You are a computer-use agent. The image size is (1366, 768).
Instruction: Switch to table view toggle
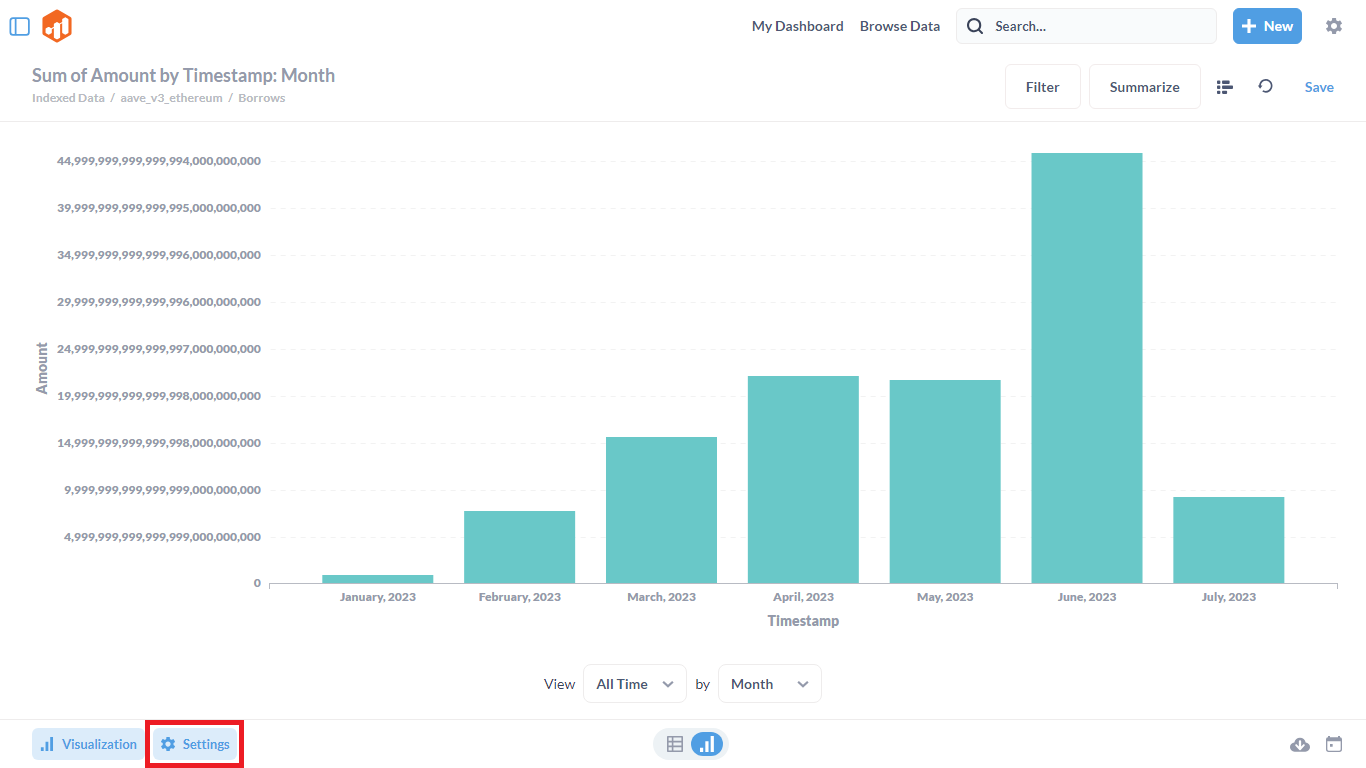(675, 744)
